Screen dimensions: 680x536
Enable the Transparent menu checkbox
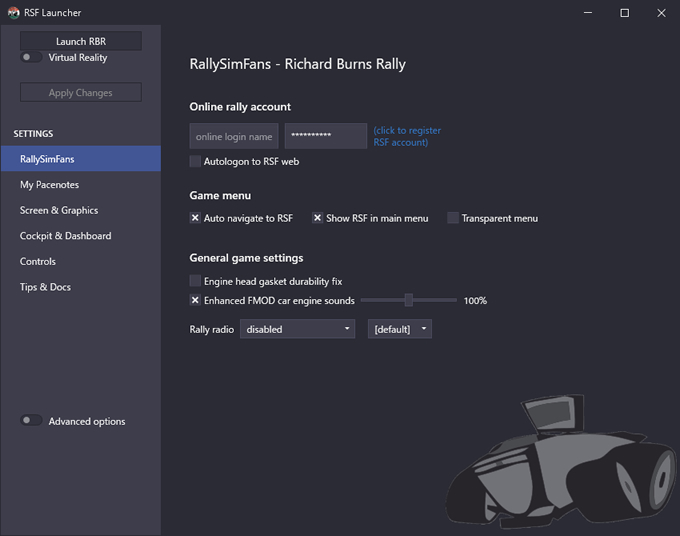(453, 218)
